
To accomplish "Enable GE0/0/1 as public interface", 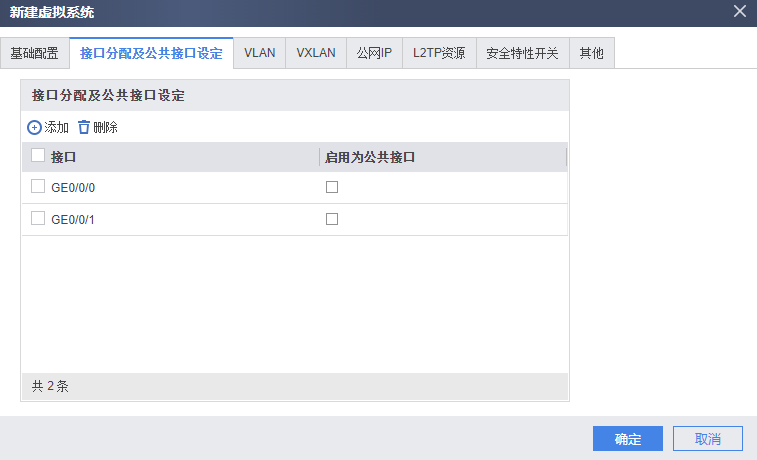I will (x=332, y=219).
